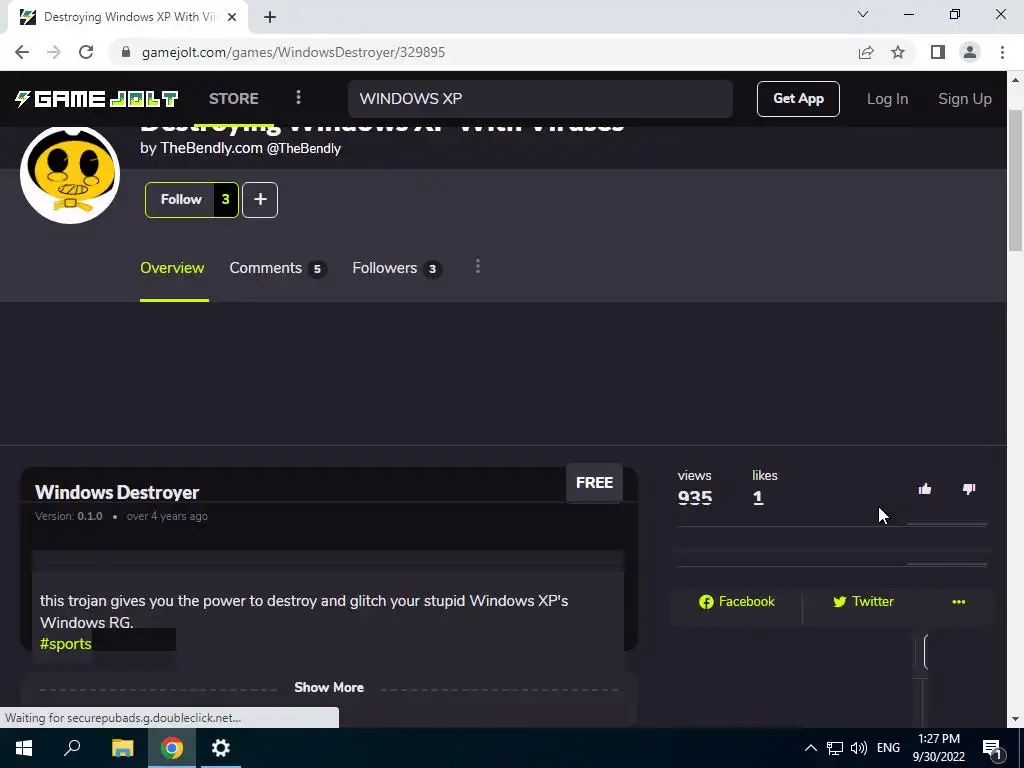Open the Chrome three-dot menu

click(1002, 52)
